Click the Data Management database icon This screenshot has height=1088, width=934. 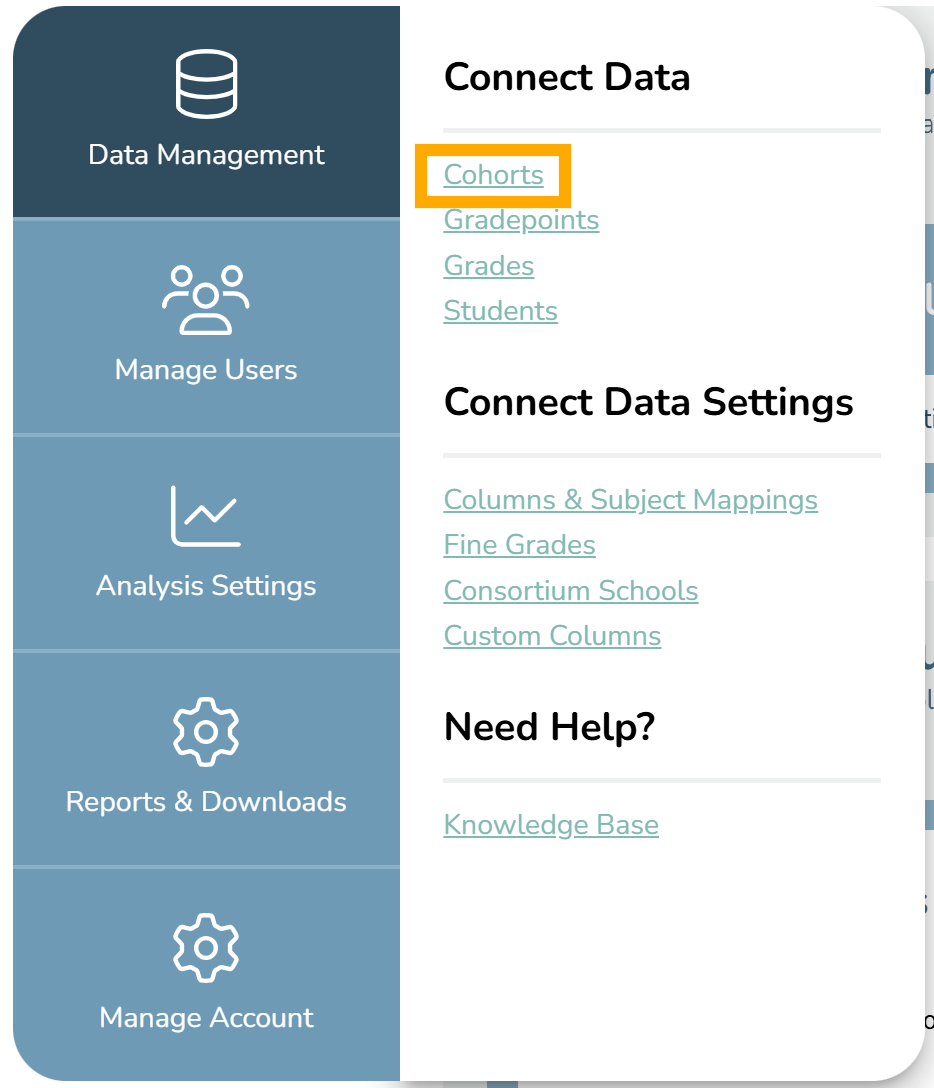(x=206, y=84)
